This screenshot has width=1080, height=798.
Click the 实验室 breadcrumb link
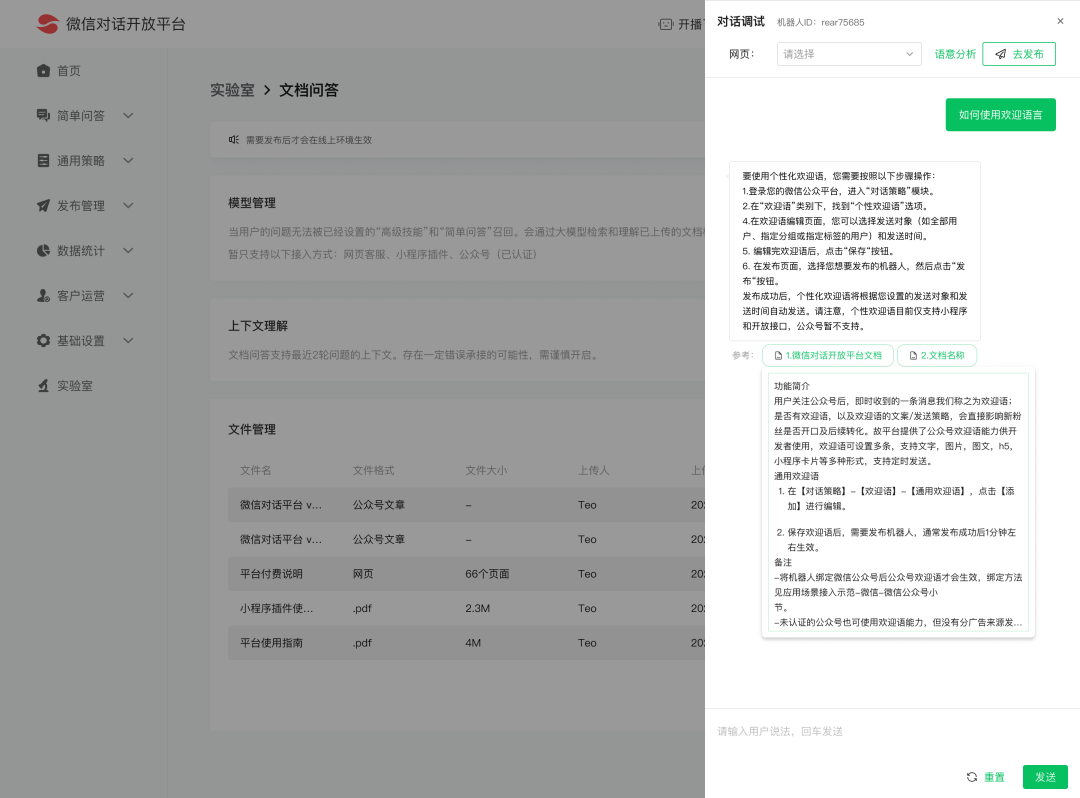232,90
